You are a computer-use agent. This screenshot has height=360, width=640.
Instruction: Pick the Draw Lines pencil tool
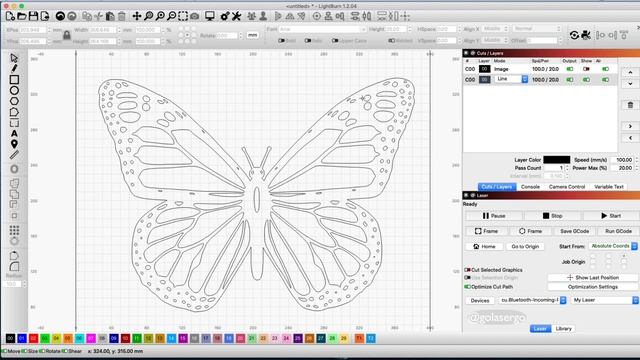(x=14, y=68)
